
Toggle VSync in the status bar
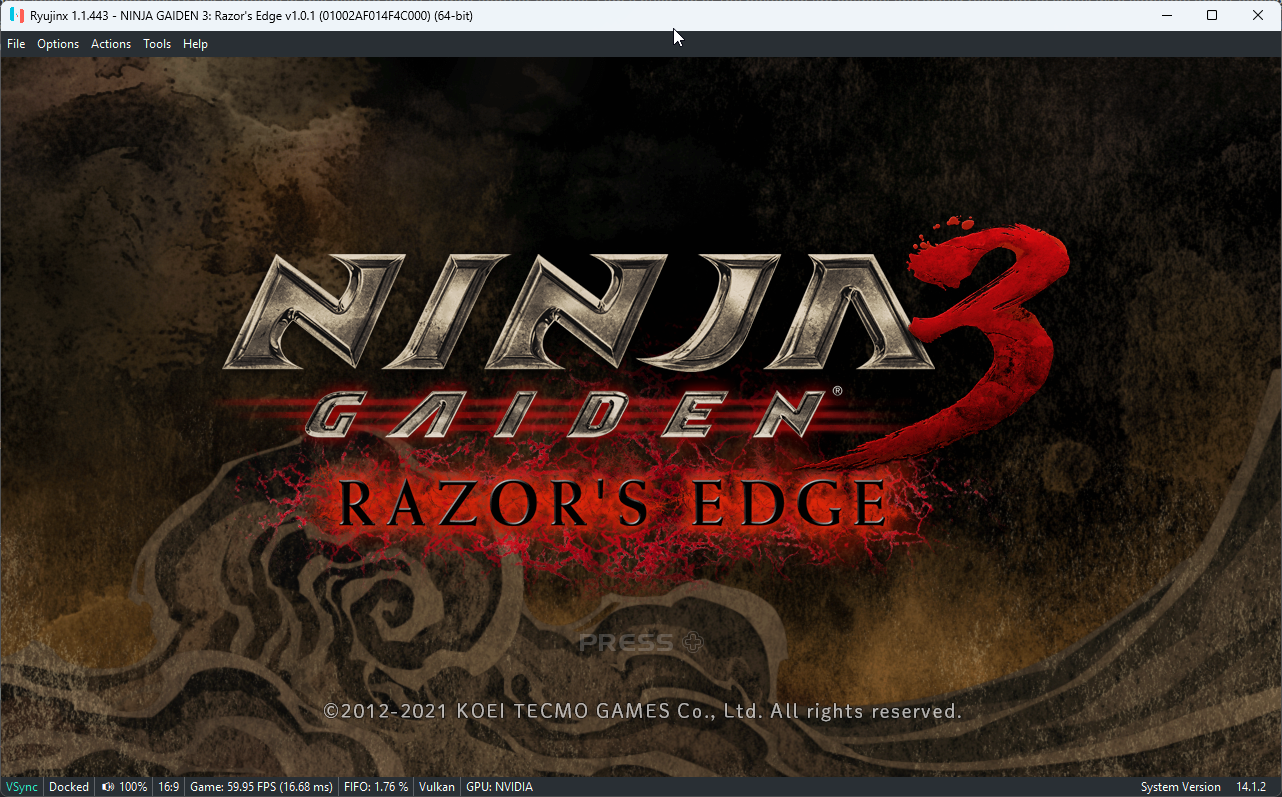click(x=21, y=787)
